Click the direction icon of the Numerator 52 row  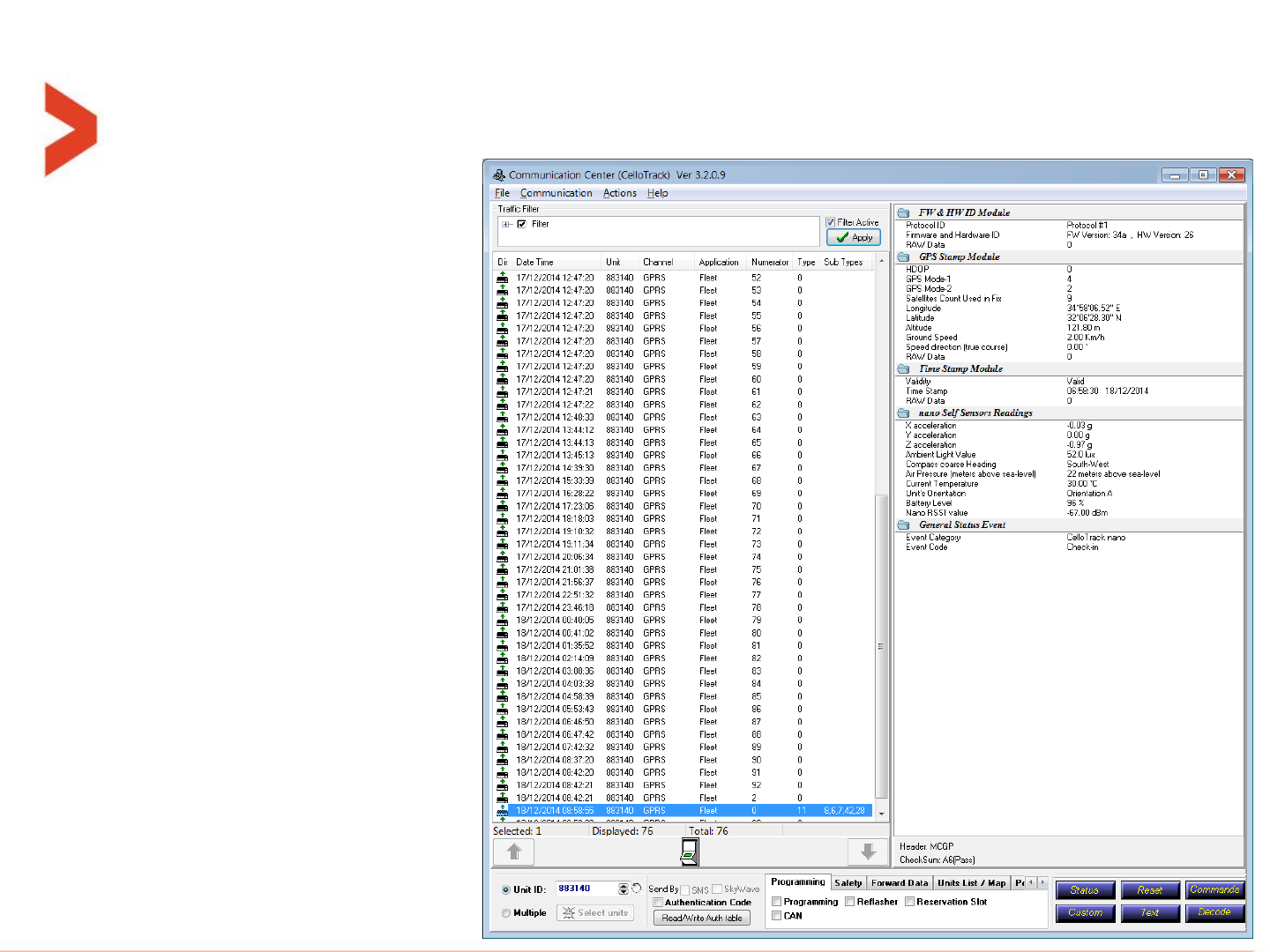[x=502, y=278]
